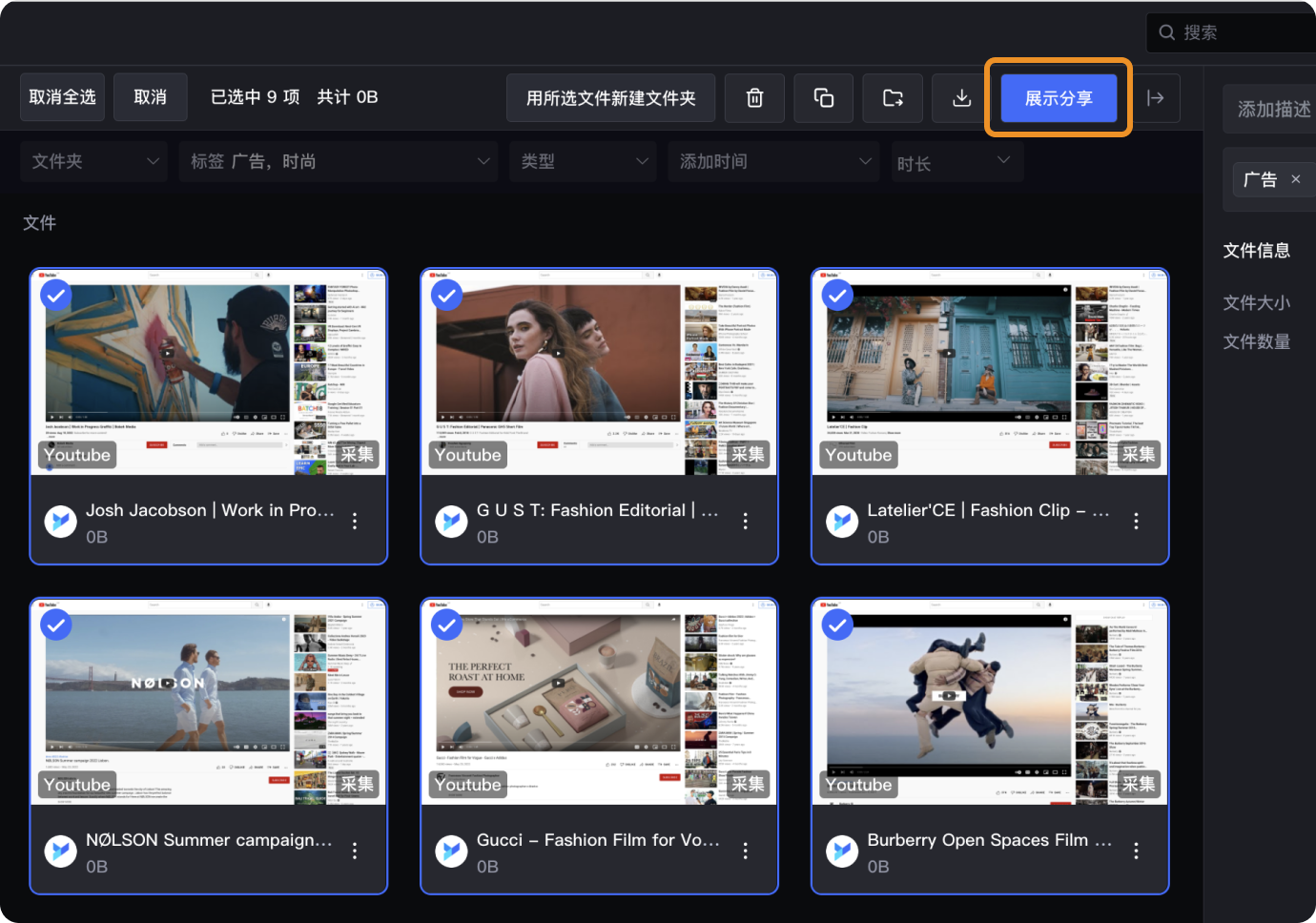
Task: Open more options for NØLSON Summer campaign card
Action: [x=355, y=851]
